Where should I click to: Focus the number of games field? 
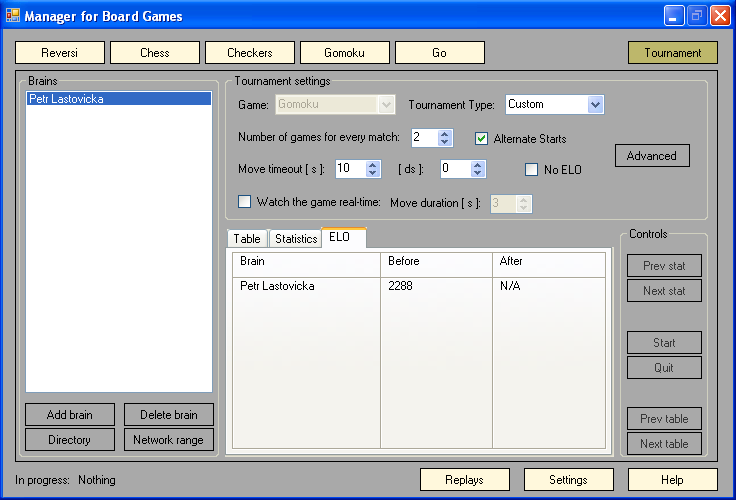point(424,138)
